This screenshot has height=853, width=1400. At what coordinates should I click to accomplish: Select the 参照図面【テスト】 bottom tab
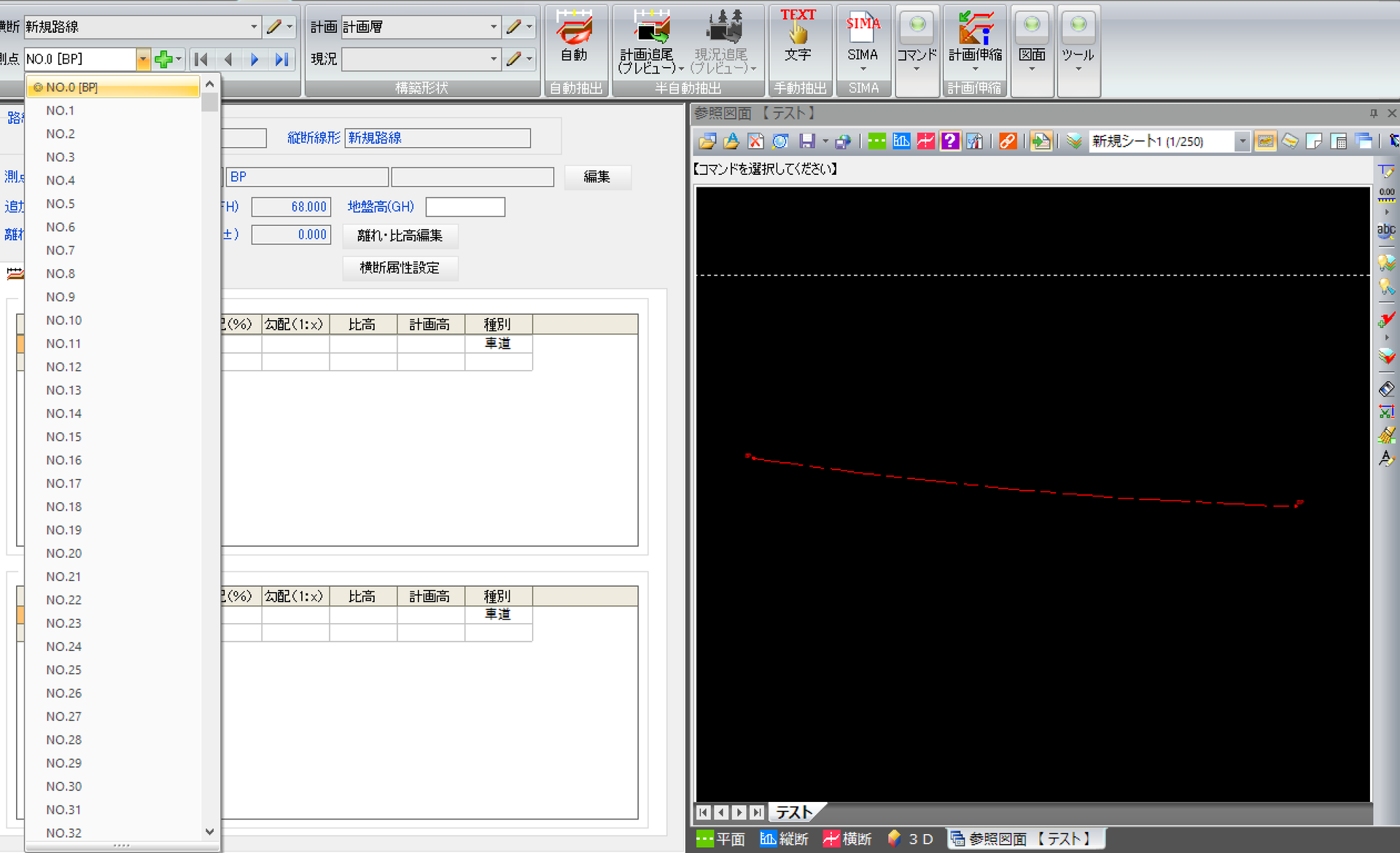pyautogui.click(x=1026, y=839)
